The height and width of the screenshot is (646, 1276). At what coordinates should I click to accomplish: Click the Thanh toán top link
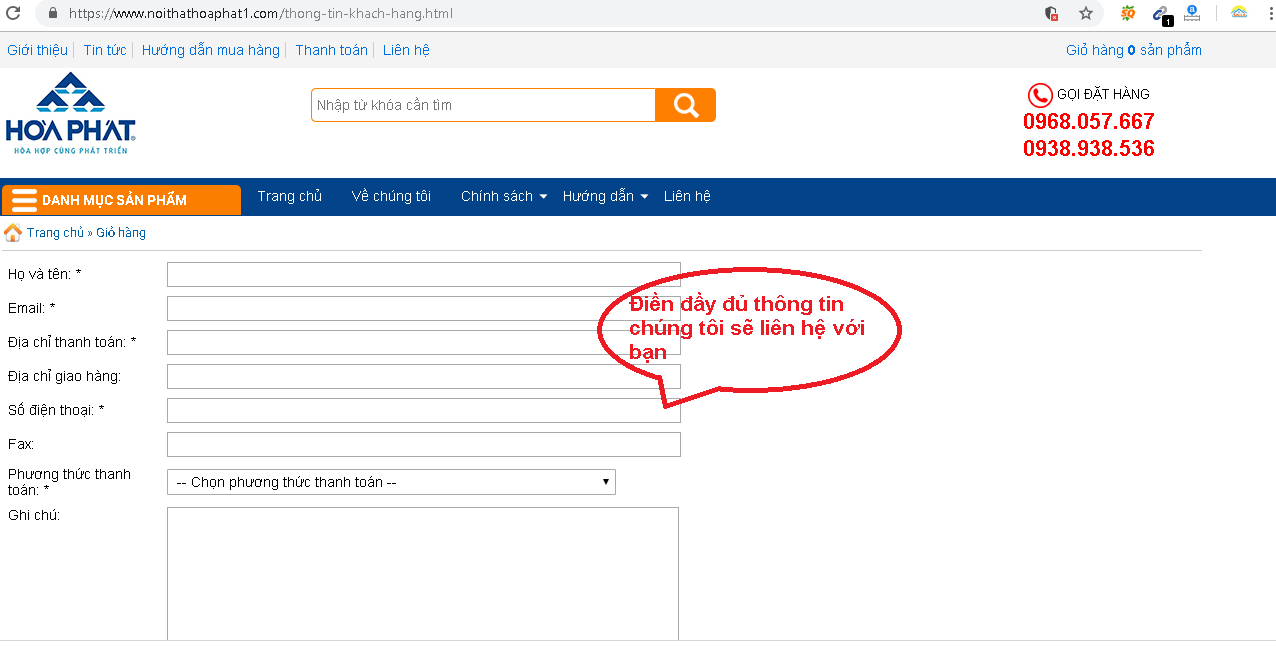coord(331,50)
